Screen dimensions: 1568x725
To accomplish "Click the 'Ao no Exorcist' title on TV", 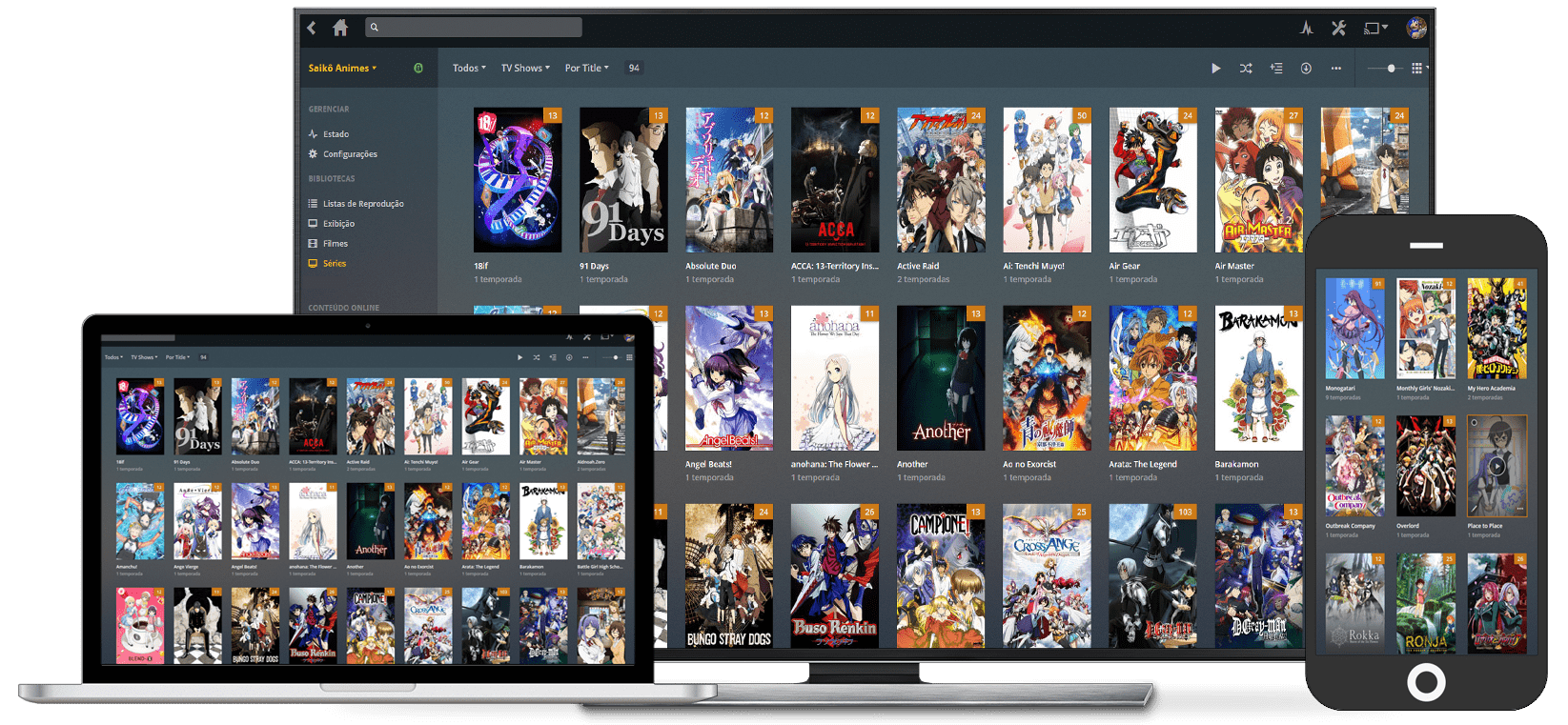I will click(1029, 465).
